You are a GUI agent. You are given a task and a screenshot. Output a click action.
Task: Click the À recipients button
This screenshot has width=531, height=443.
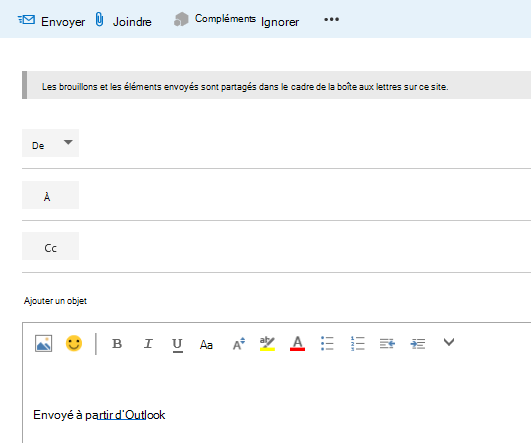(x=50, y=195)
